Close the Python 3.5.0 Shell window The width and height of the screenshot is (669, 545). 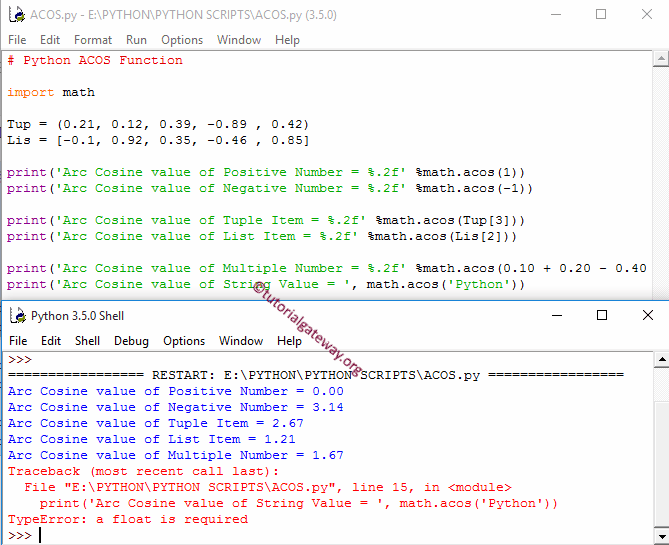tap(648, 315)
